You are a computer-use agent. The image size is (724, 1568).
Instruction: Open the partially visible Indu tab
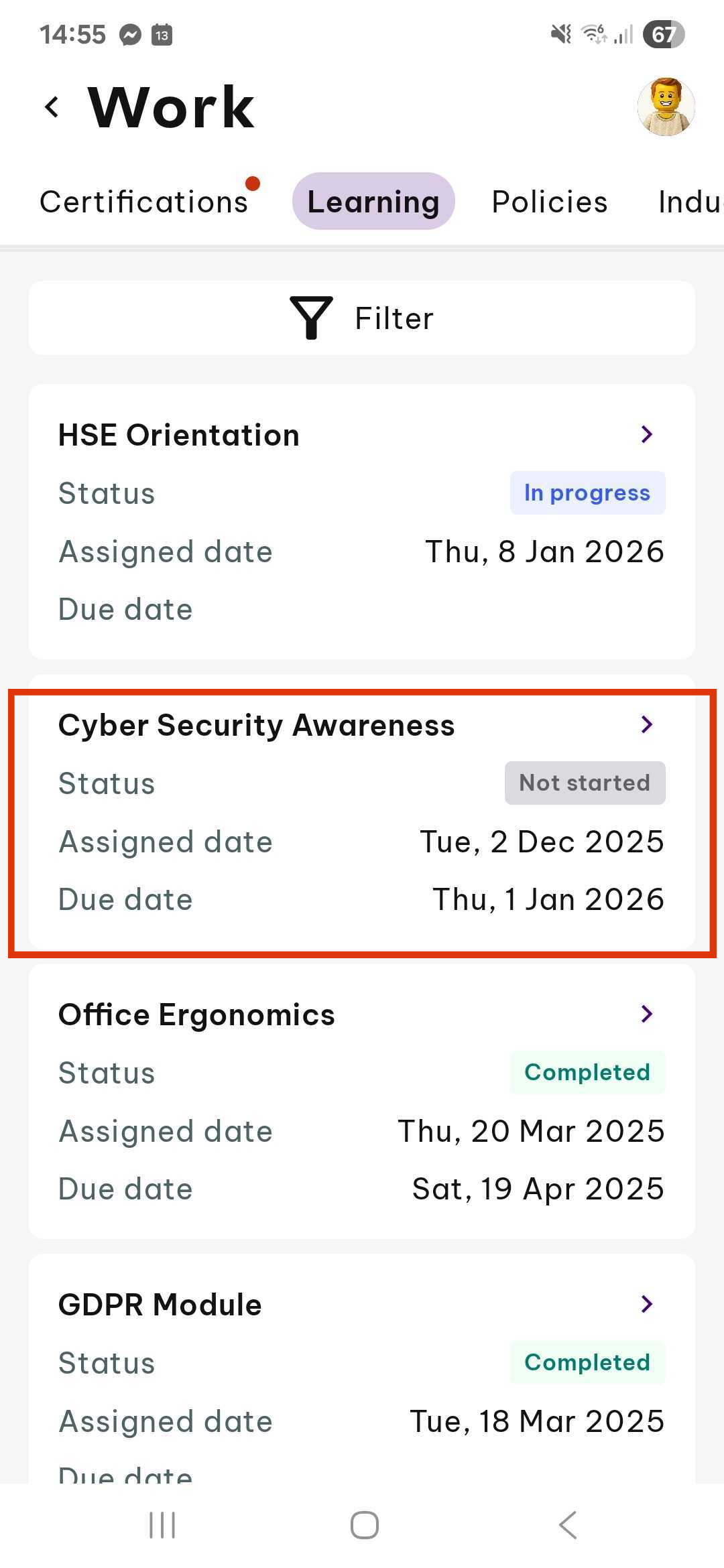point(690,202)
